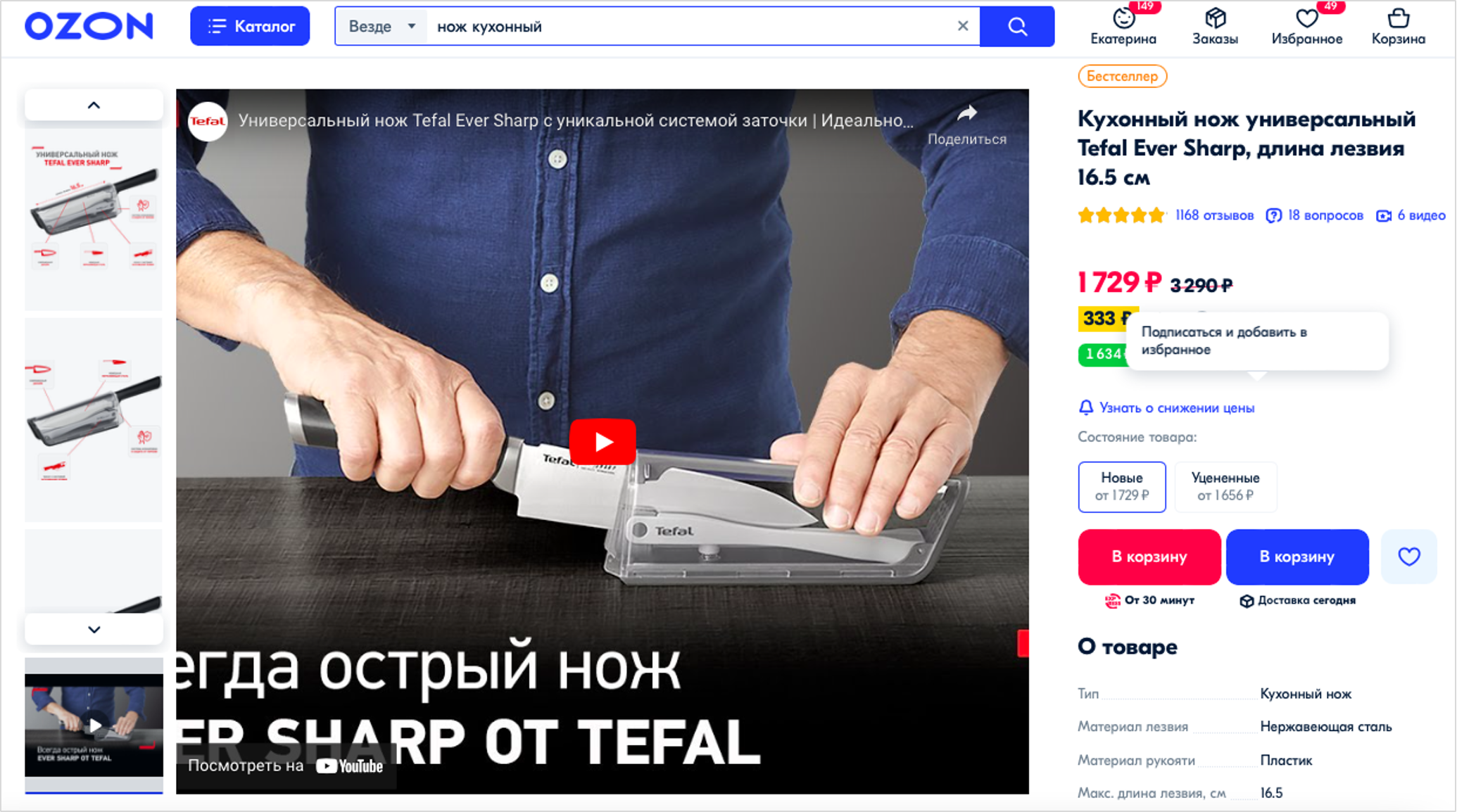The width and height of the screenshot is (1457, 812).
Task: Submit search with magnifier icon
Action: coord(1017,26)
